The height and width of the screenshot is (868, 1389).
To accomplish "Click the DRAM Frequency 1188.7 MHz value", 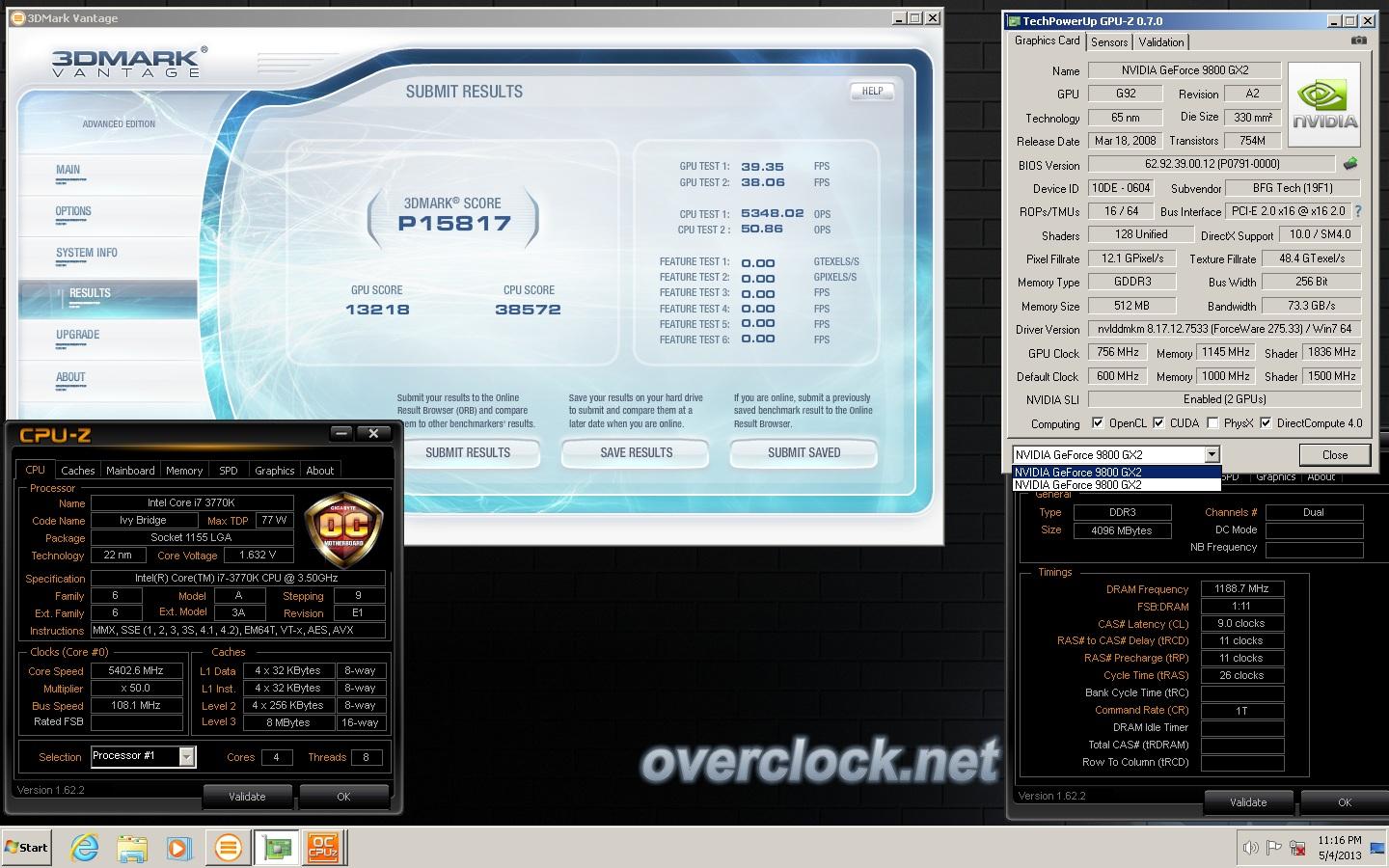I will (1242, 588).
